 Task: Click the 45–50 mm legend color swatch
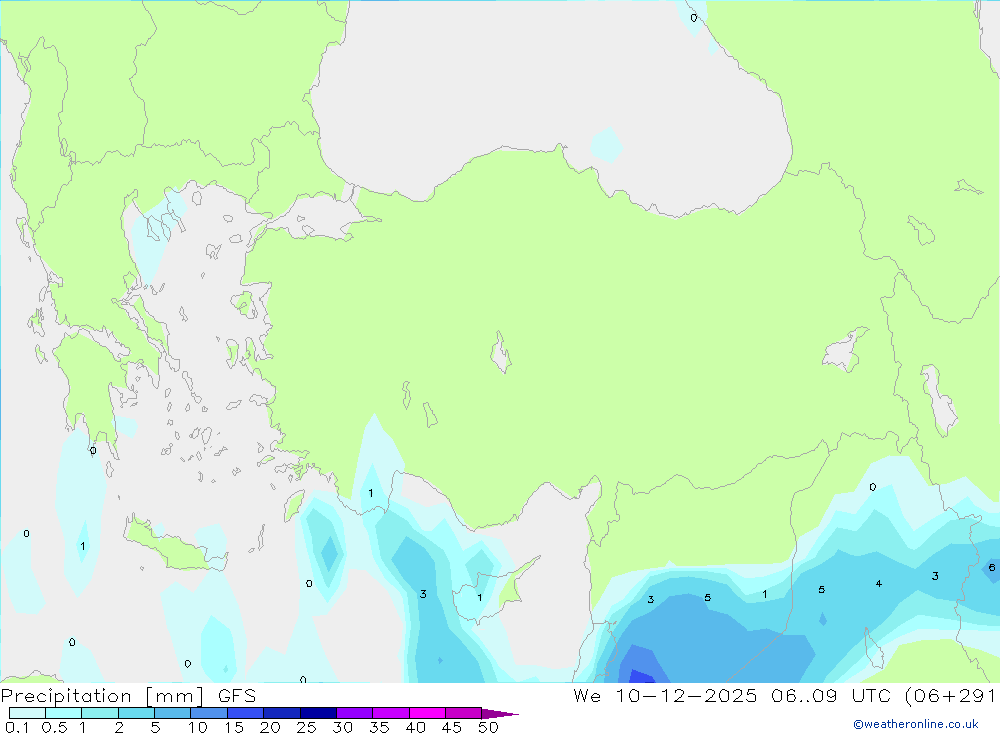pyautogui.click(x=464, y=713)
